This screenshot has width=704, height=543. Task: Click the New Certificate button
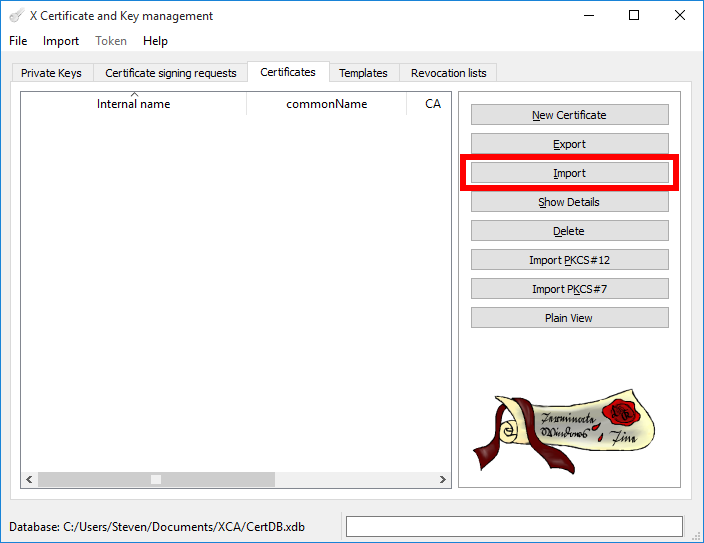pos(569,115)
